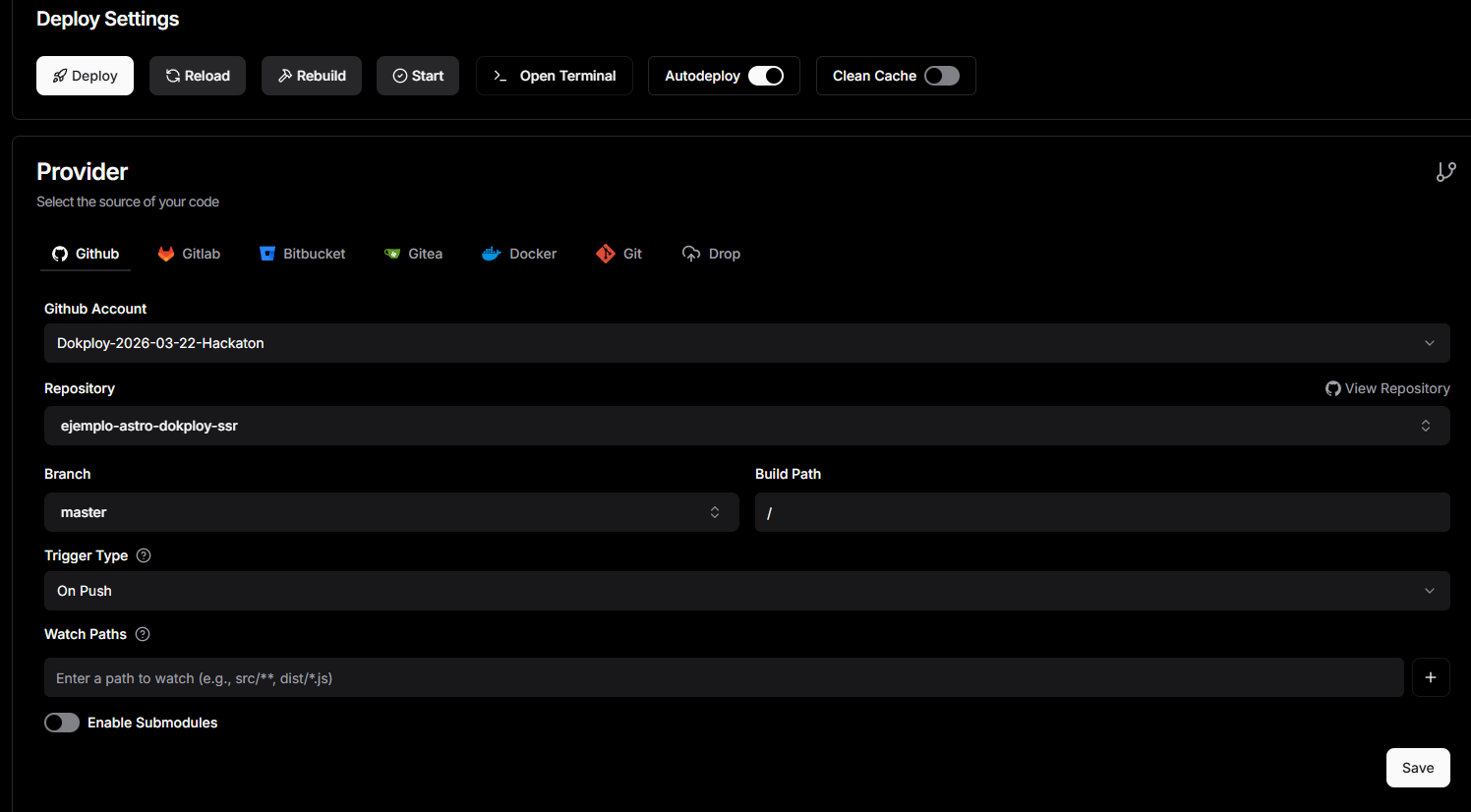Click the Watch Paths help icon
Image resolution: width=1471 pixels, height=812 pixels.
pyautogui.click(x=143, y=634)
